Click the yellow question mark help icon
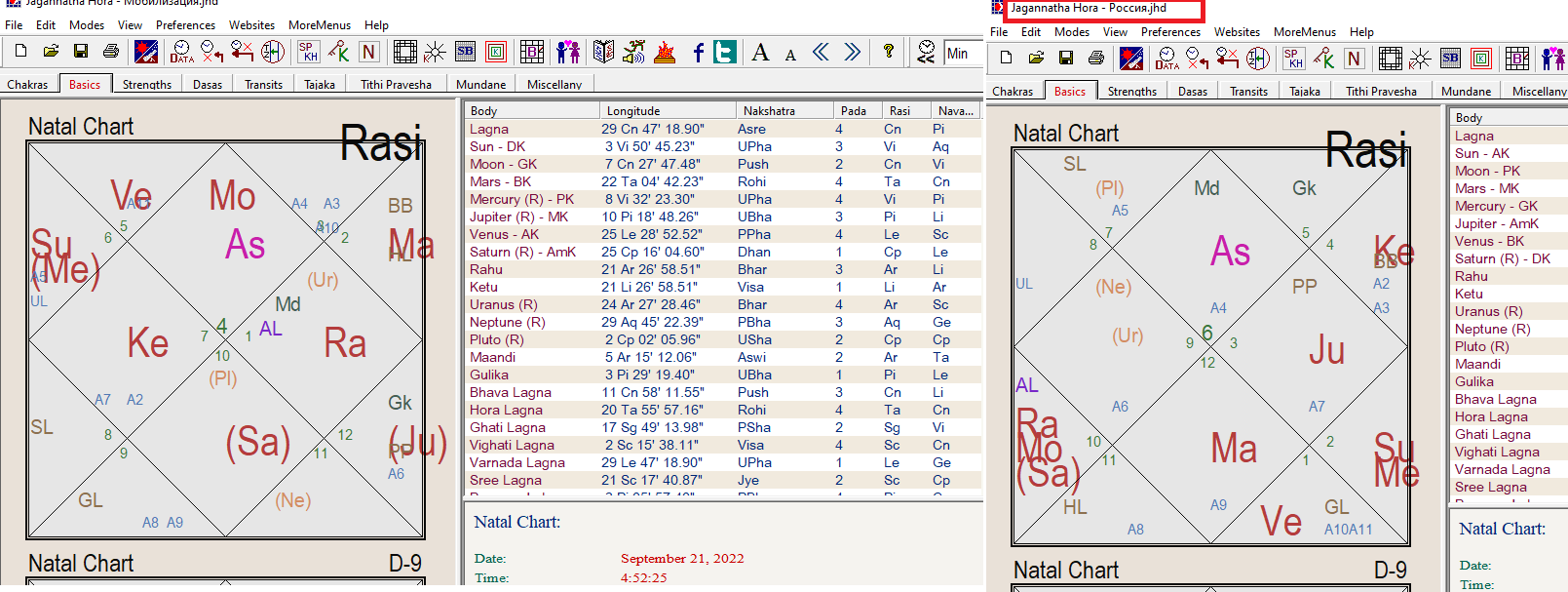This screenshot has height=592, width=1568. tap(889, 52)
